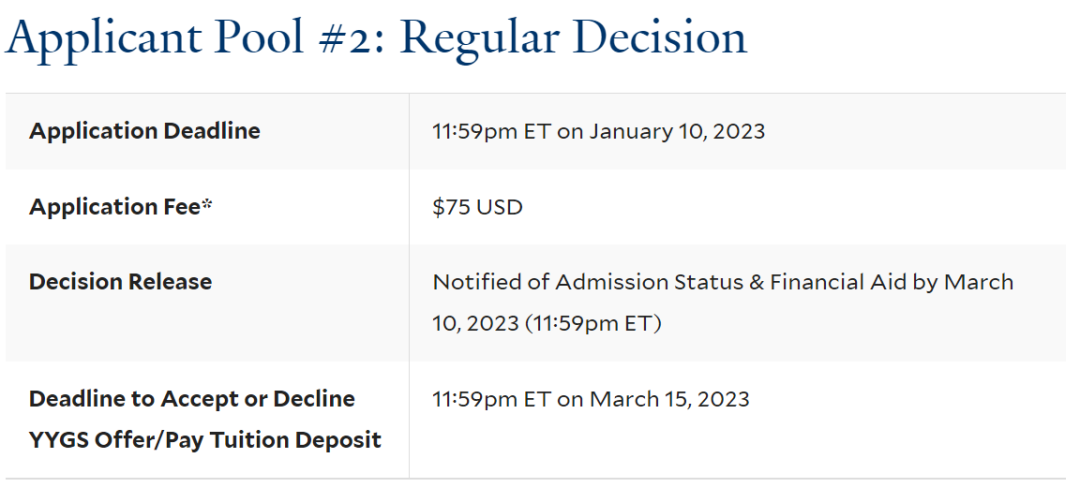The image size is (1080, 488).
Task: Click the March 15, 2023 date
Action: (669, 399)
